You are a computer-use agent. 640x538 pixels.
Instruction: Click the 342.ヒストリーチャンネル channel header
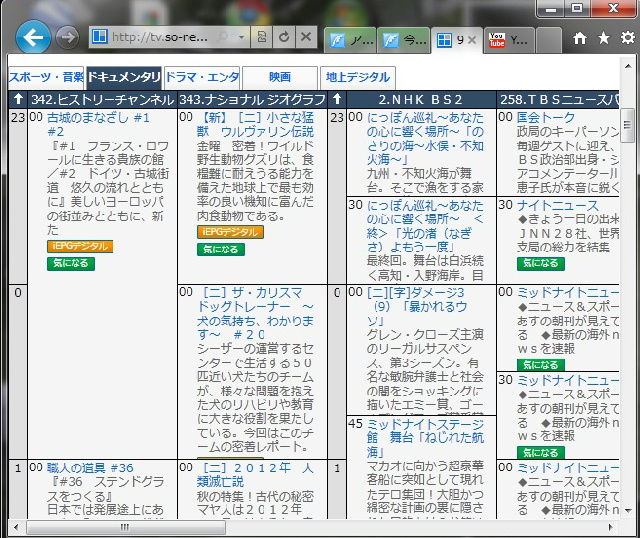pyautogui.click(x=102, y=100)
